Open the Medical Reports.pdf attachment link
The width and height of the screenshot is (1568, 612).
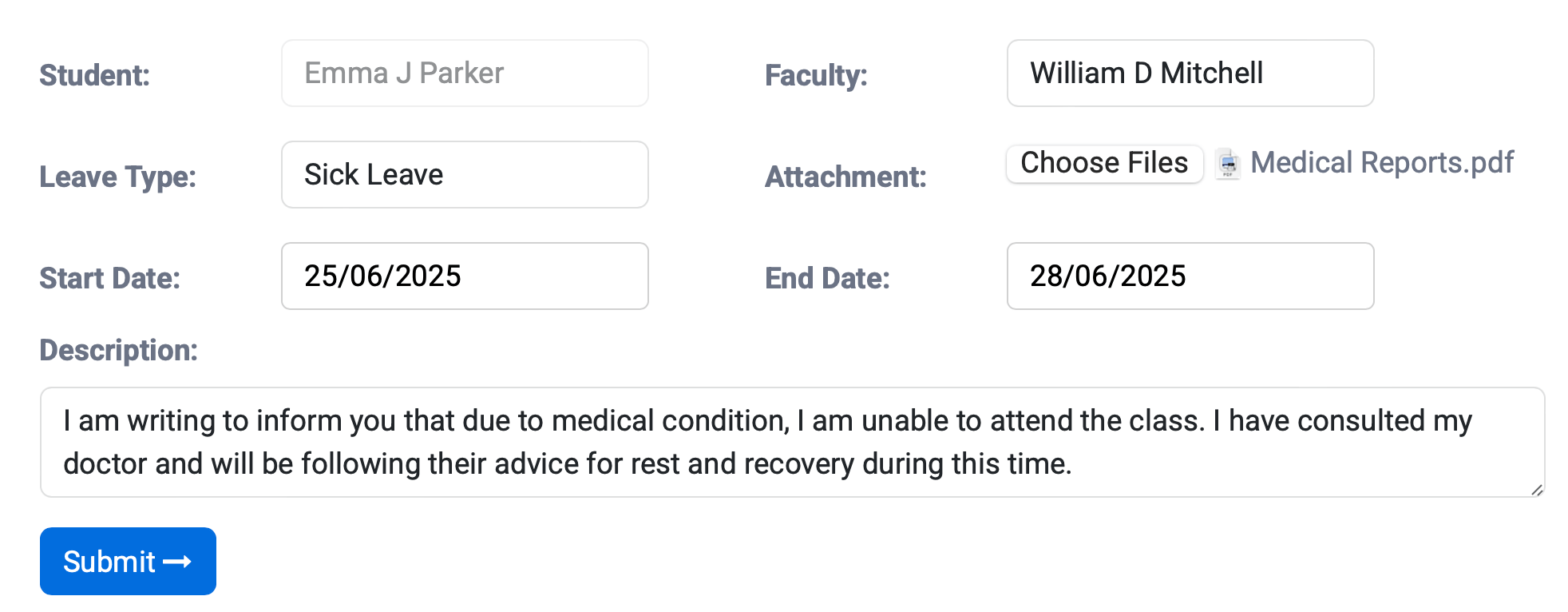[x=1381, y=163]
